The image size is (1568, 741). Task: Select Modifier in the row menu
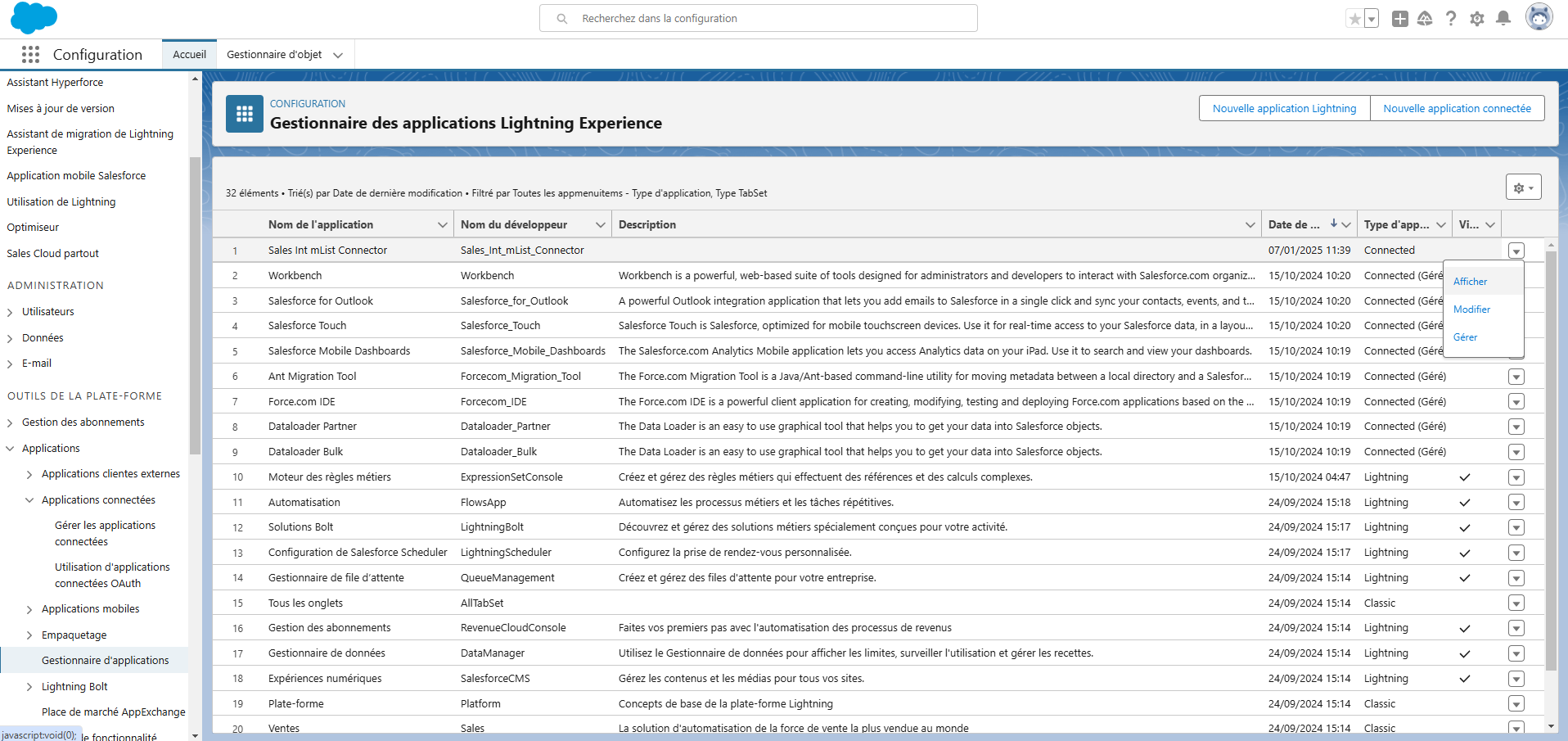pyautogui.click(x=1483, y=310)
